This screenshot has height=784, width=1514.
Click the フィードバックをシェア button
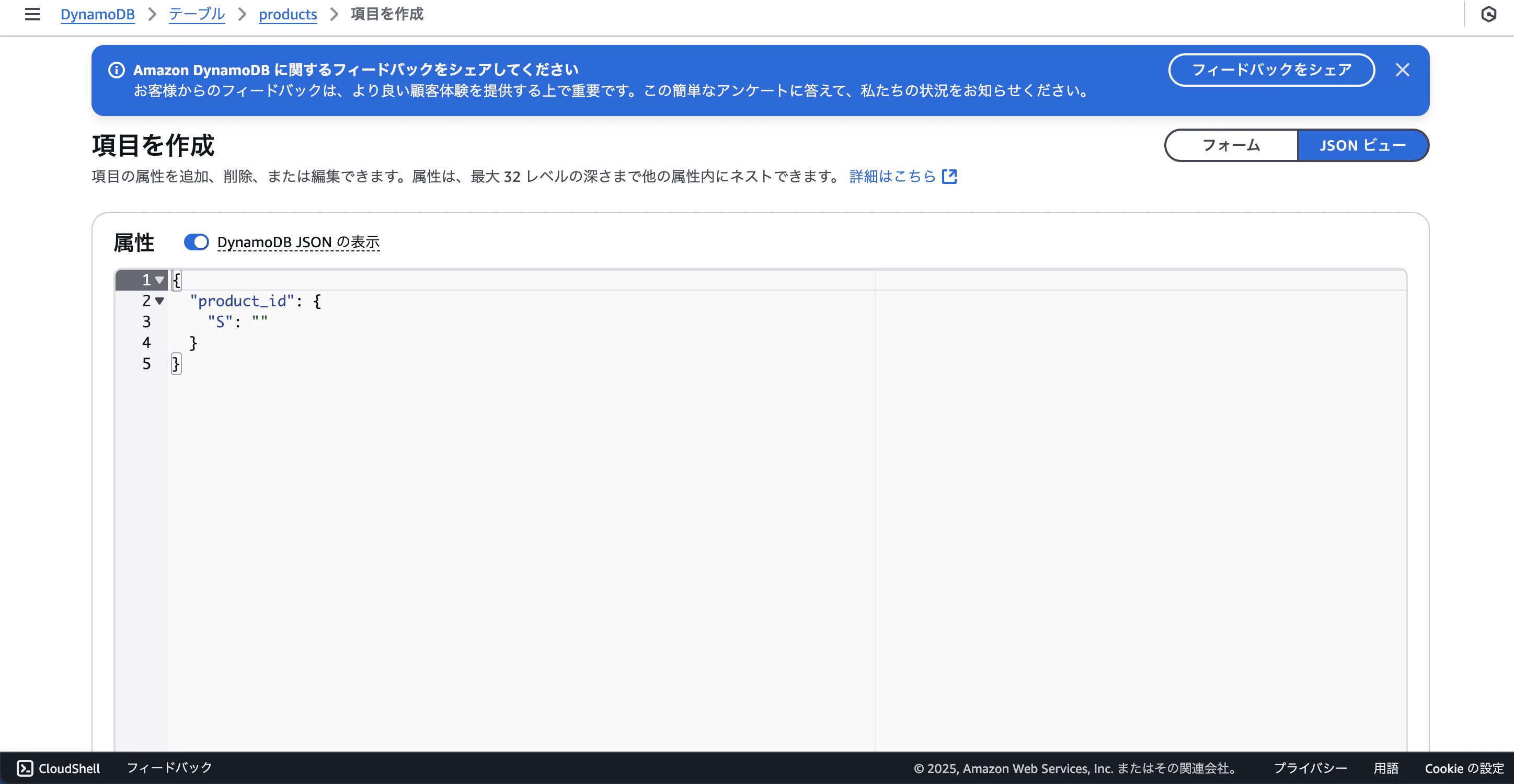pyautogui.click(x=1271, y=70)
